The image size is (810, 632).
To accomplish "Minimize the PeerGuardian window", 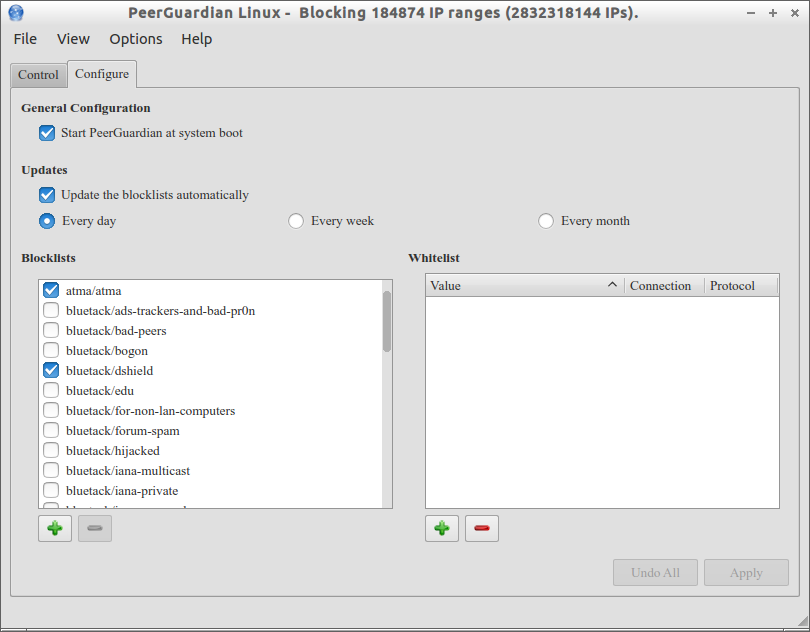I will pos(751,13).
